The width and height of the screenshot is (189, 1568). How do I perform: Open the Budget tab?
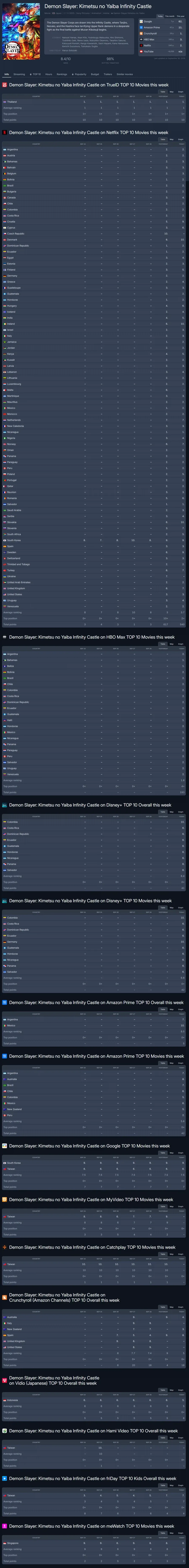[95, 74]
